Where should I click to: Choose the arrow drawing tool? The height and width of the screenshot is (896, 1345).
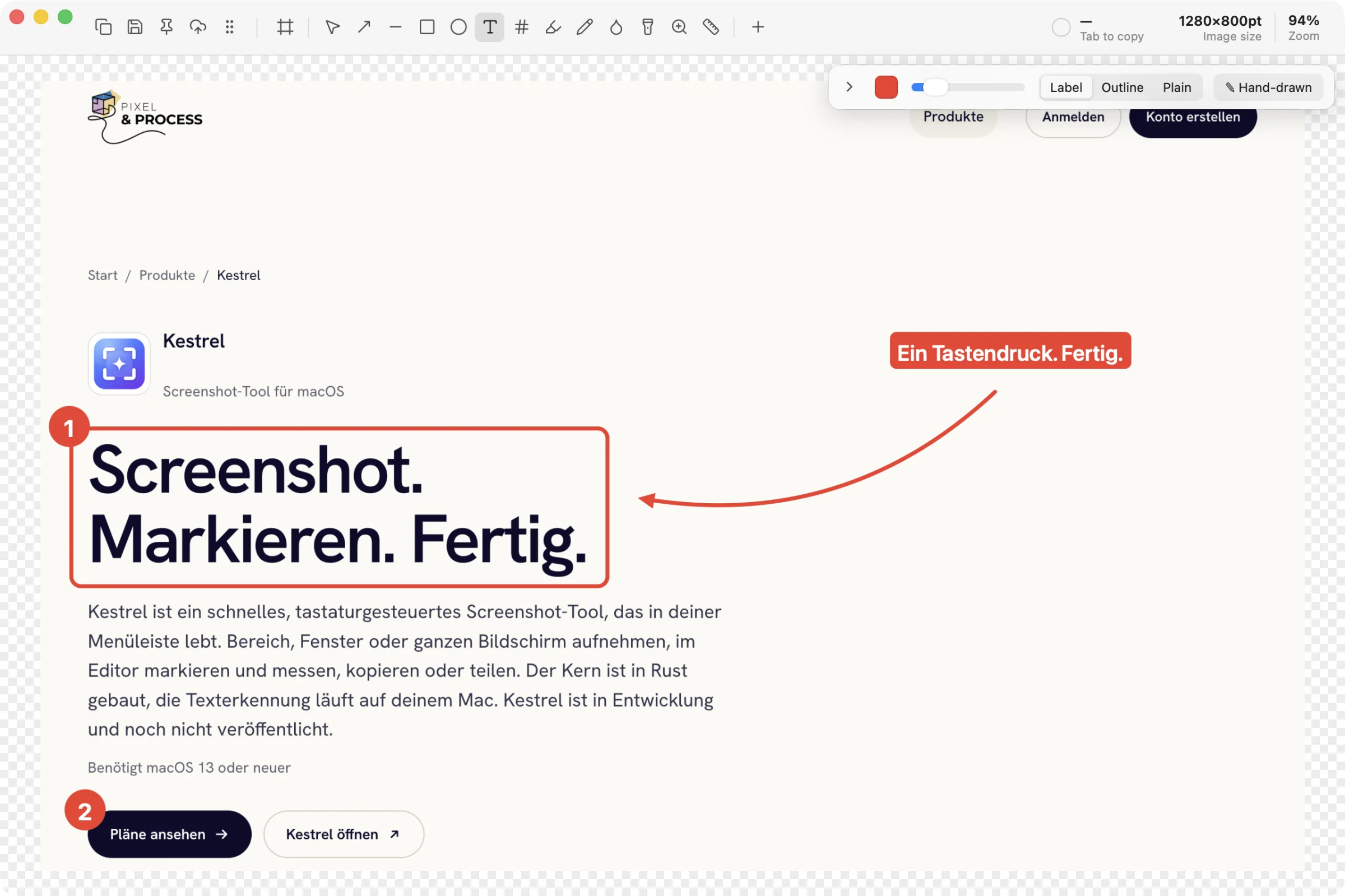coord(364,27)
